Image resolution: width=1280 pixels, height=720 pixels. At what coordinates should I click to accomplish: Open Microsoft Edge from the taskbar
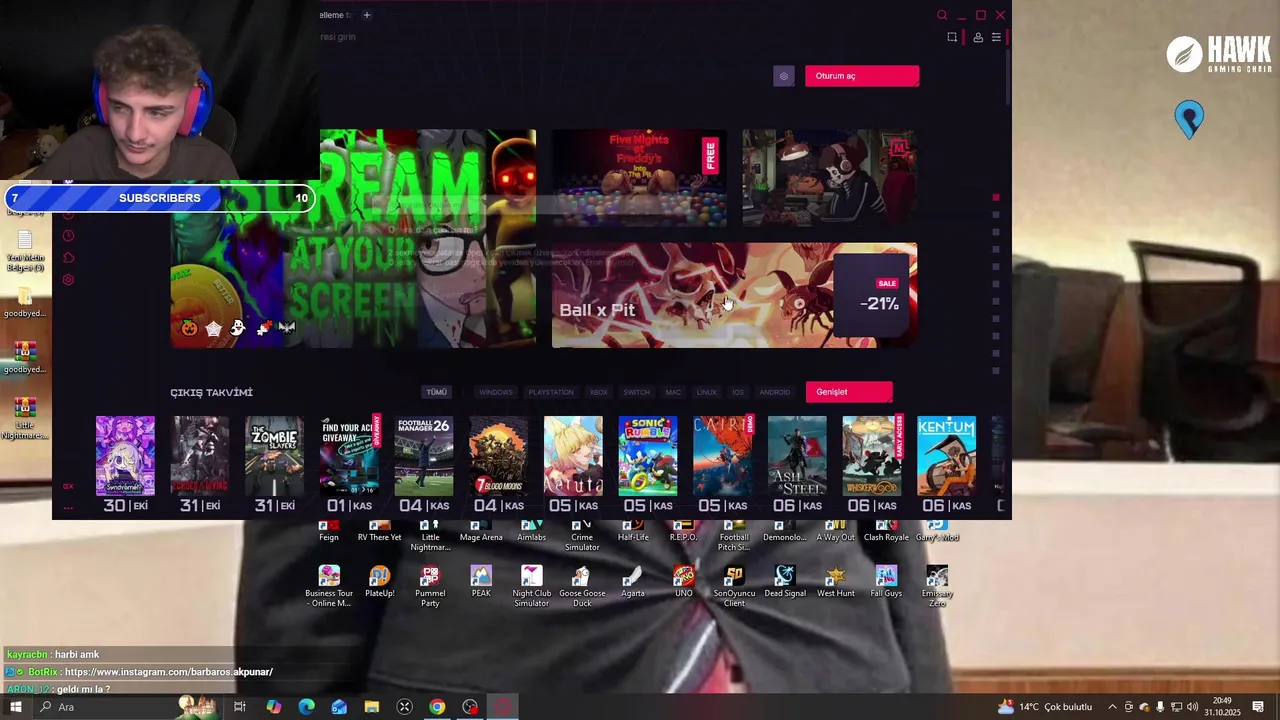click(x=306, y=707)
